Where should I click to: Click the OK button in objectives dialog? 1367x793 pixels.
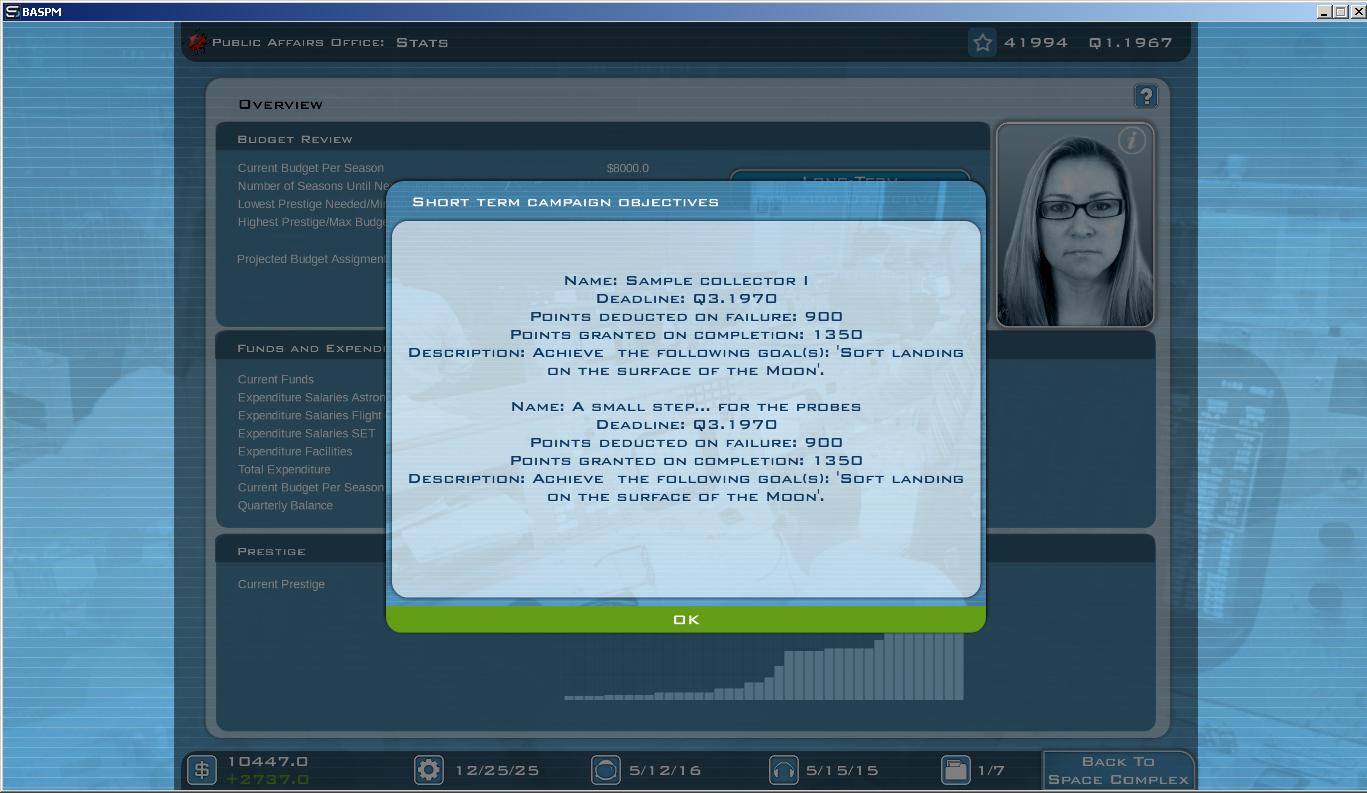pyautogui.click(x=686, y=620)
